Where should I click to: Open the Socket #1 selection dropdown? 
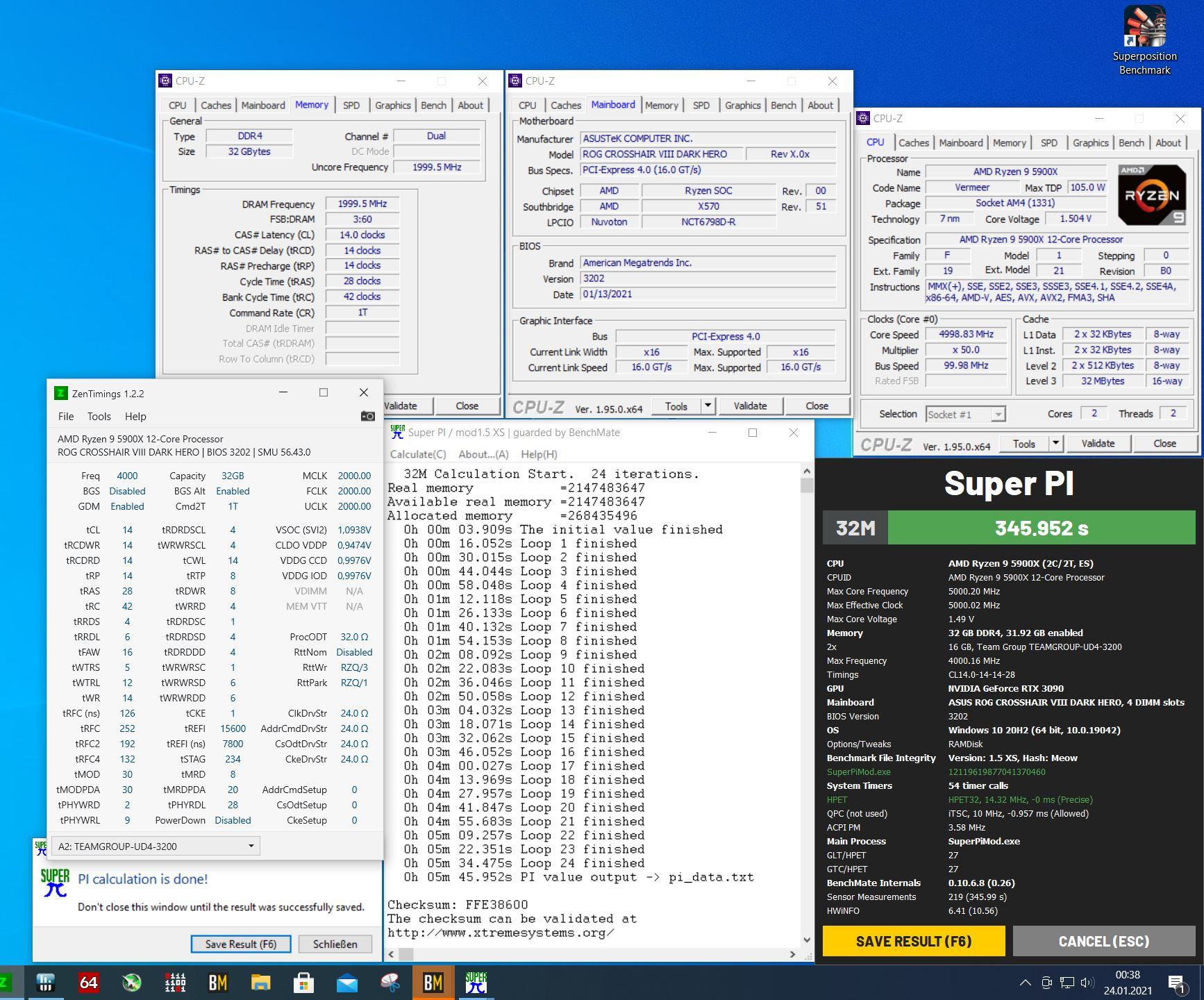966,415
